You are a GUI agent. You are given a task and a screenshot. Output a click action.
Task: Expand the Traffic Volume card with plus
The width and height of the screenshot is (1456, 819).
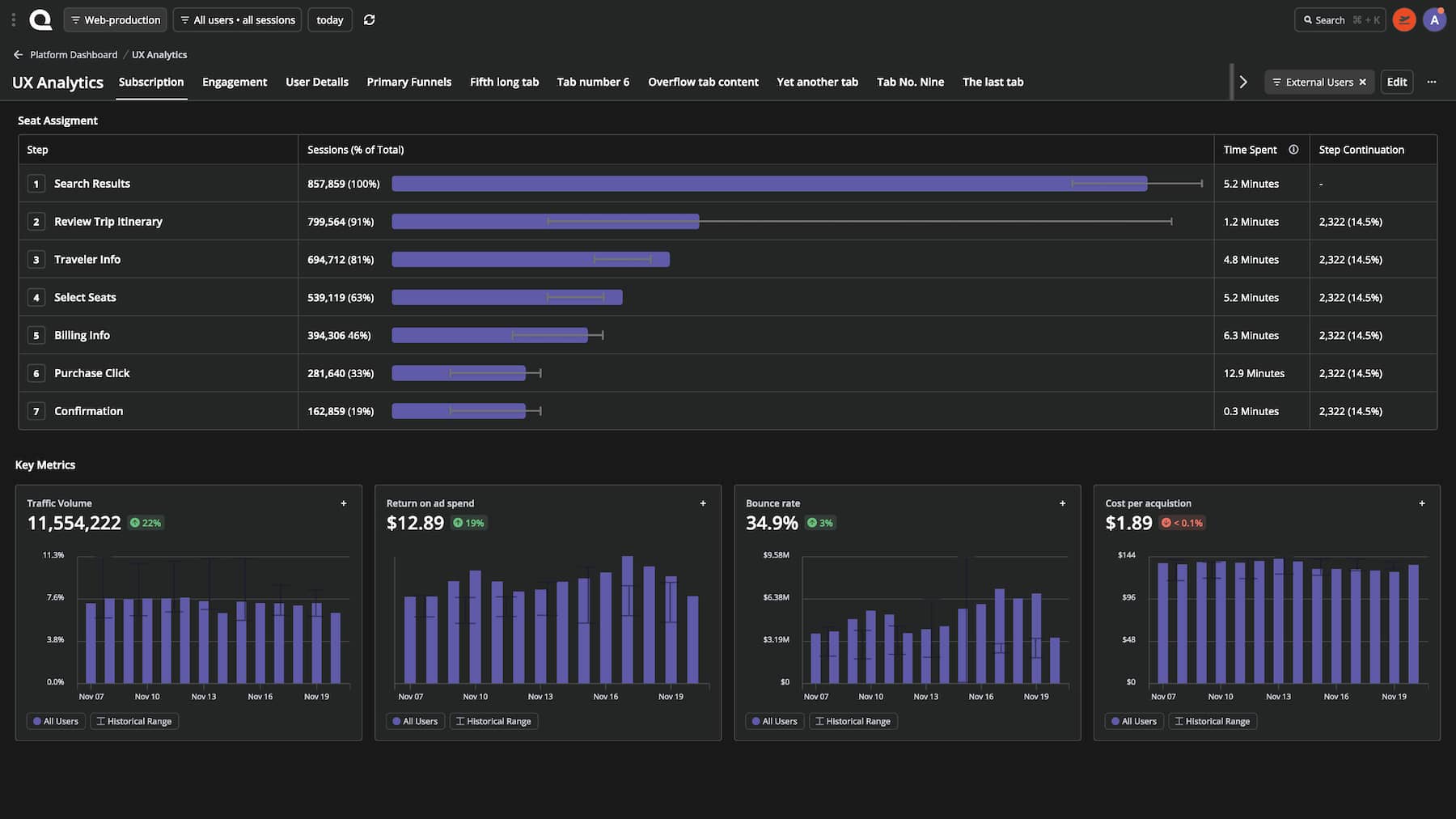(344, 503)
